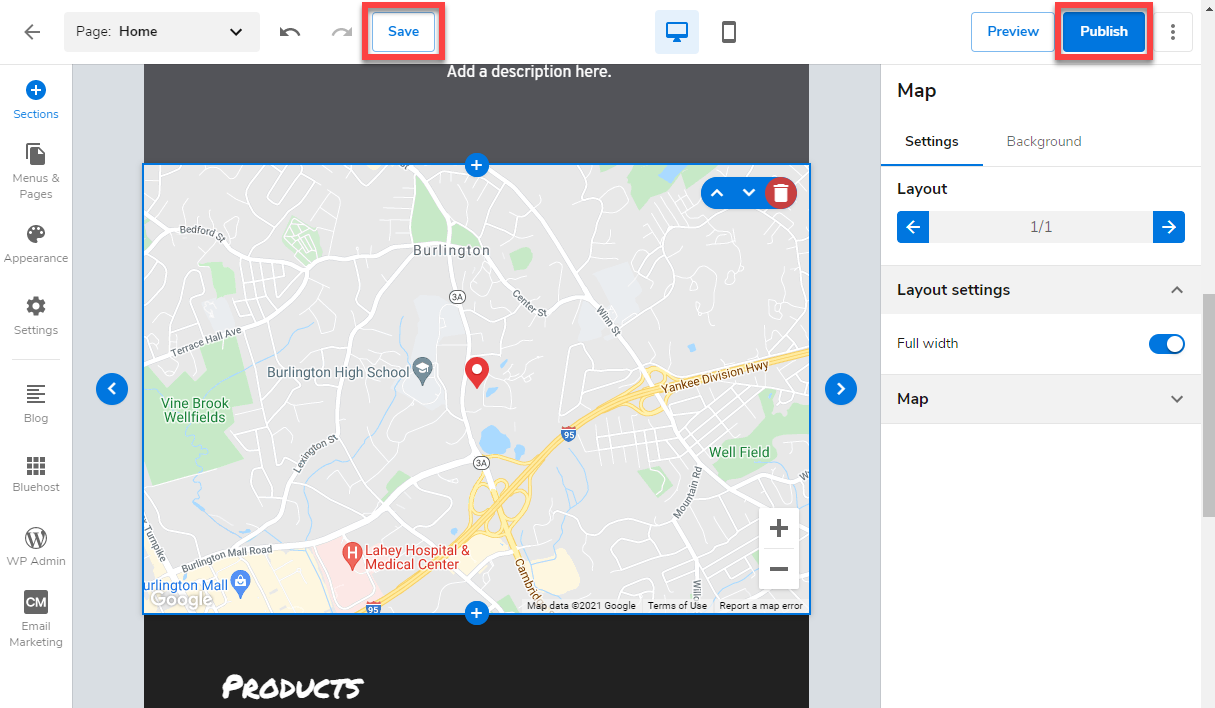
Task: Go to next layout in panel
Action: 1169,227
